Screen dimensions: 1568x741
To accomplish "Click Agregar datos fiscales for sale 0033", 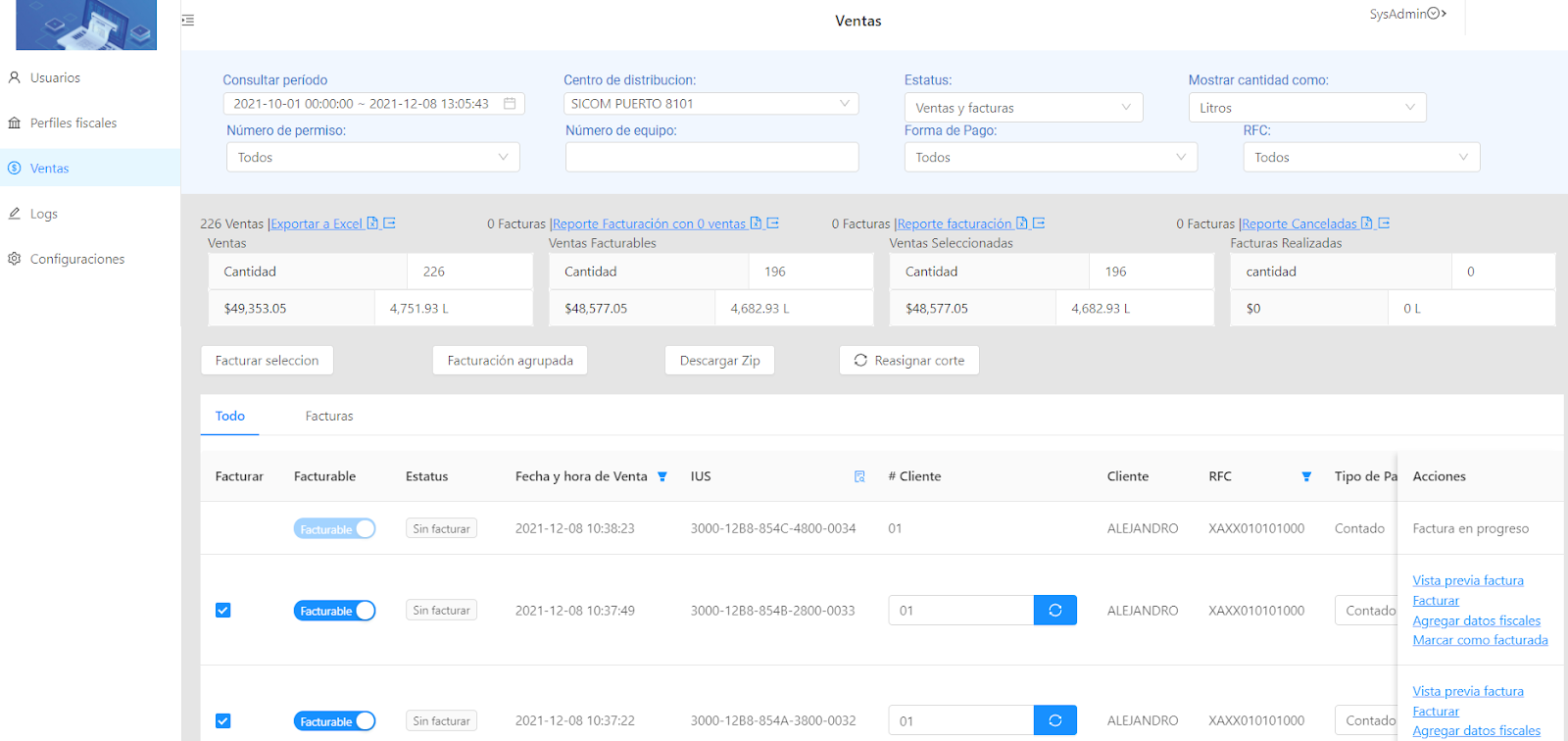I will pos(1477,620).
